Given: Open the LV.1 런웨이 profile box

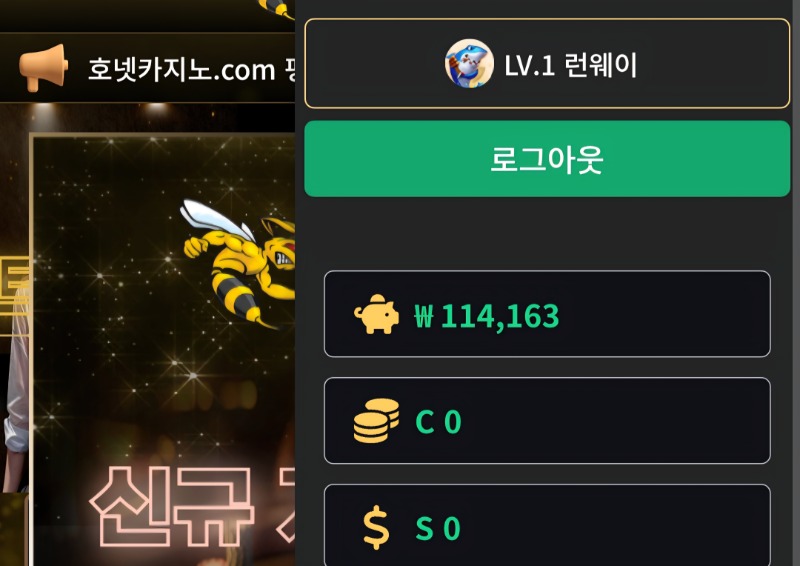Looking at the screenshot, I should [547, 63].
